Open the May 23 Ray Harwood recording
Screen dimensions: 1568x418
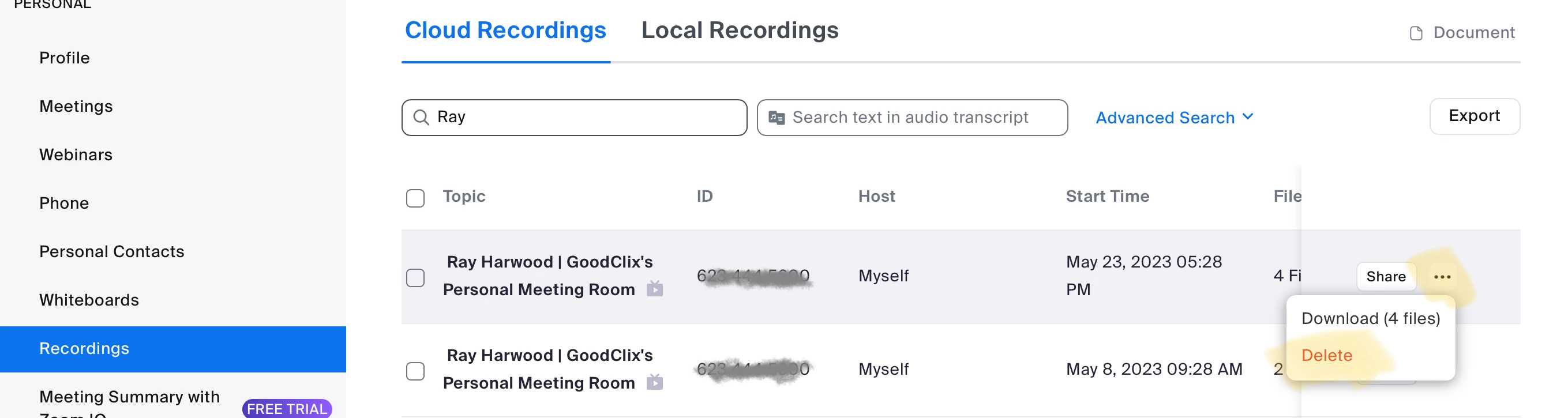point(547,276)
